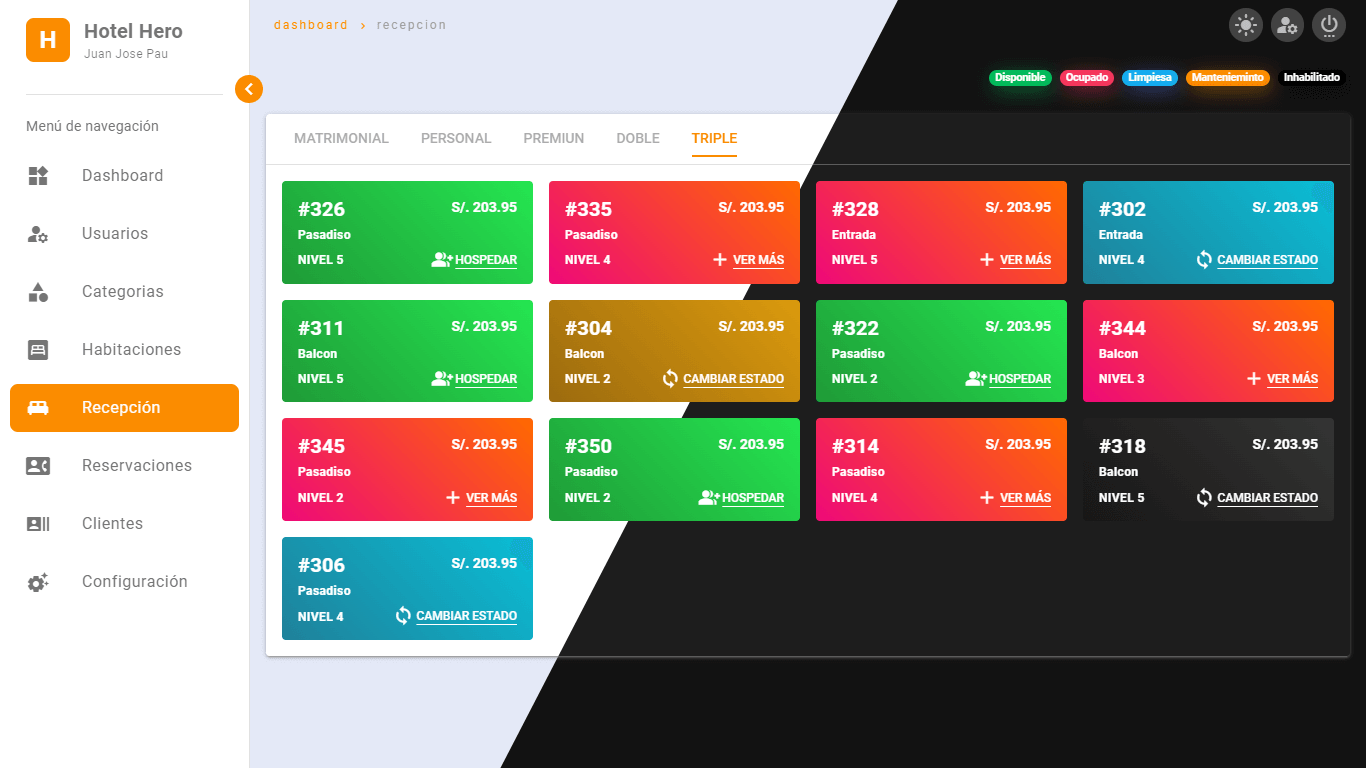Click the Inhabilitado legend badge
Image resolution: width=1366 pixels, height=768 pixels.
(x=1311, y=78)
